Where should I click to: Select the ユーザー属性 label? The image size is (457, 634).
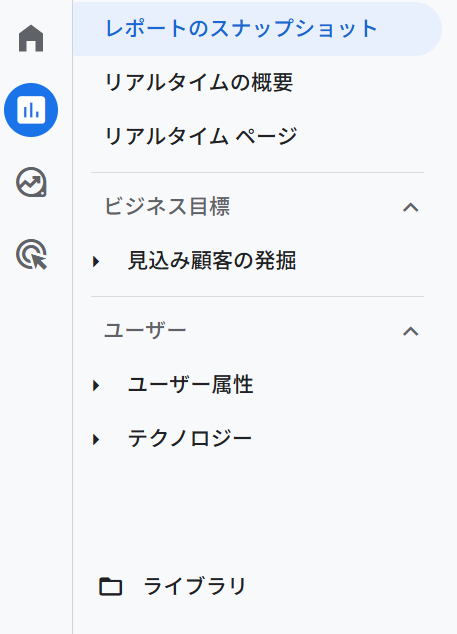[190, 384]
